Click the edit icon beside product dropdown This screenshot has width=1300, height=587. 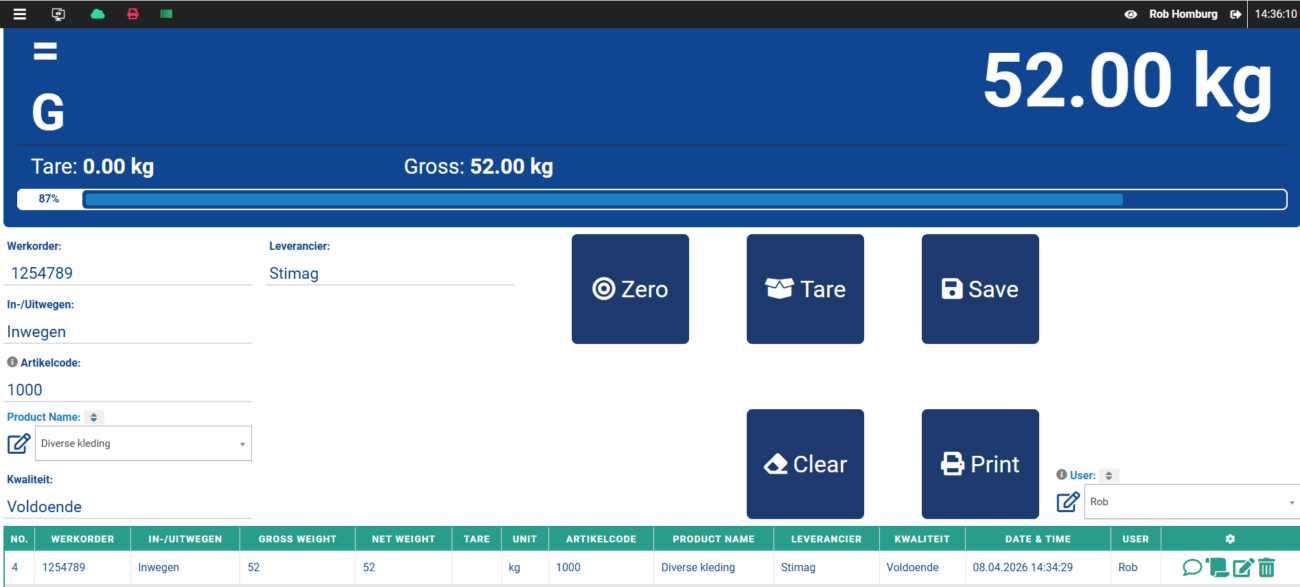coord(19,444)
